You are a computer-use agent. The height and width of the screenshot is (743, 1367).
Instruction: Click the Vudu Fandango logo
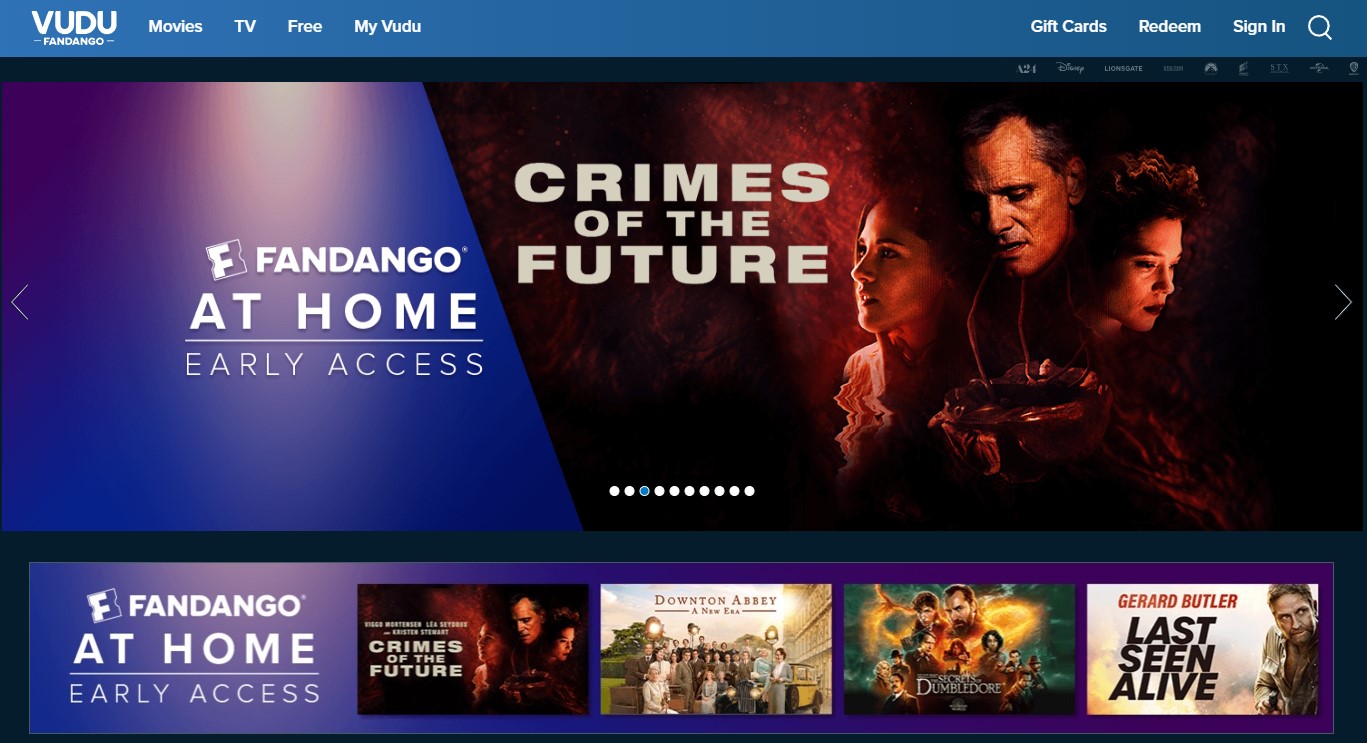click(x=74, y=27)
